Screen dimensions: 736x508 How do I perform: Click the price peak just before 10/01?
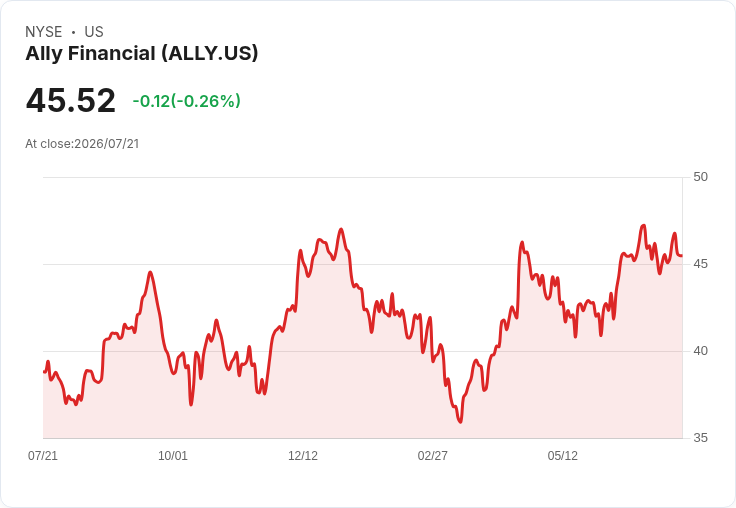point(150,272)
